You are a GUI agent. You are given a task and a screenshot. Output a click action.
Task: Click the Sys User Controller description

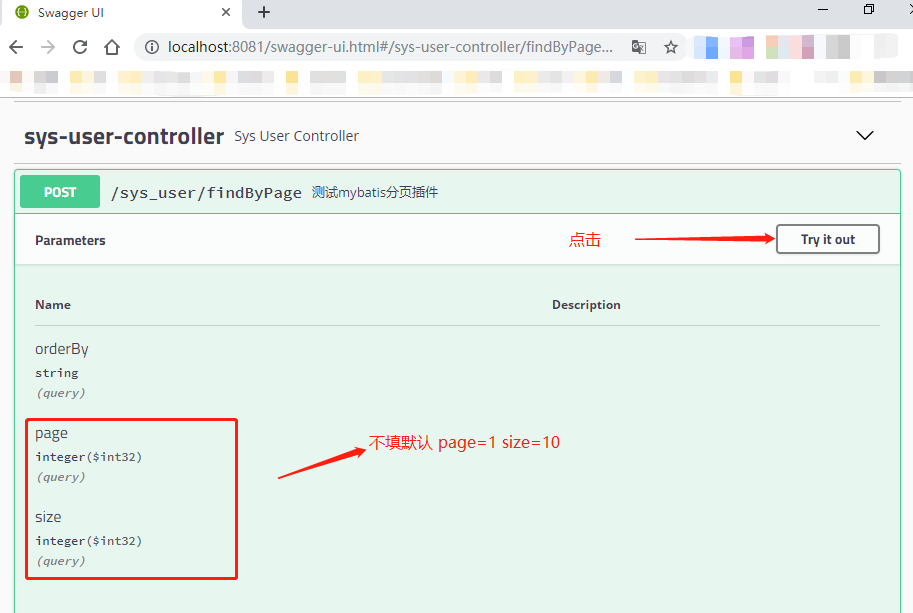(296, 136)
